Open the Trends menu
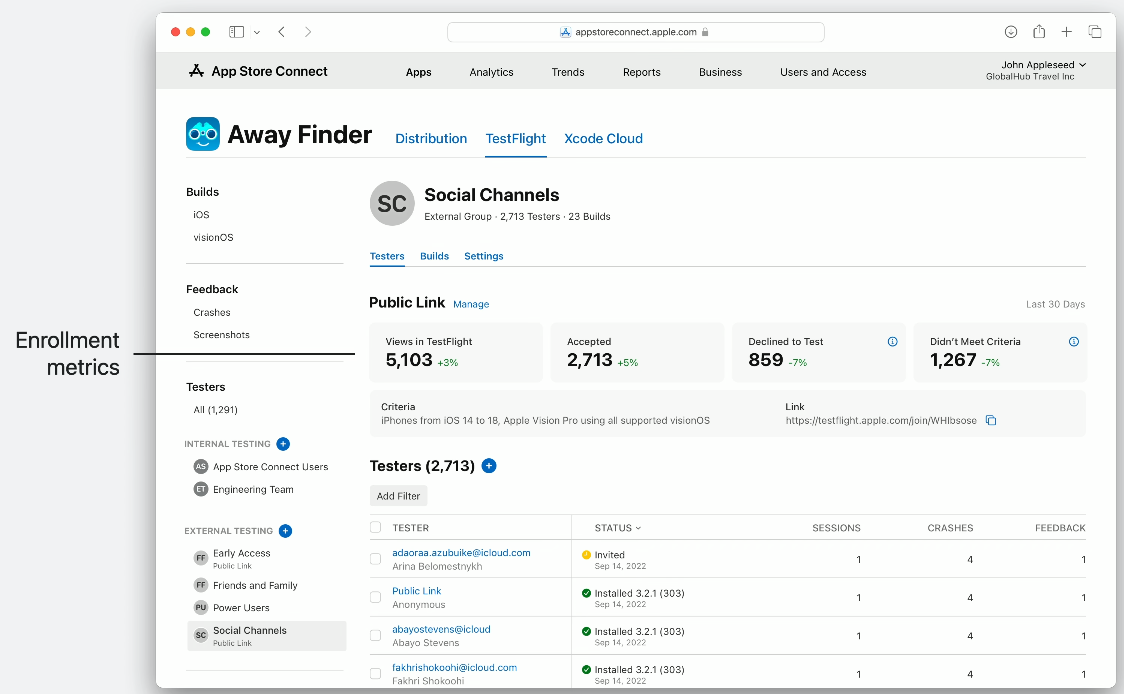The image size is (1124, 694). pos(568,72)
